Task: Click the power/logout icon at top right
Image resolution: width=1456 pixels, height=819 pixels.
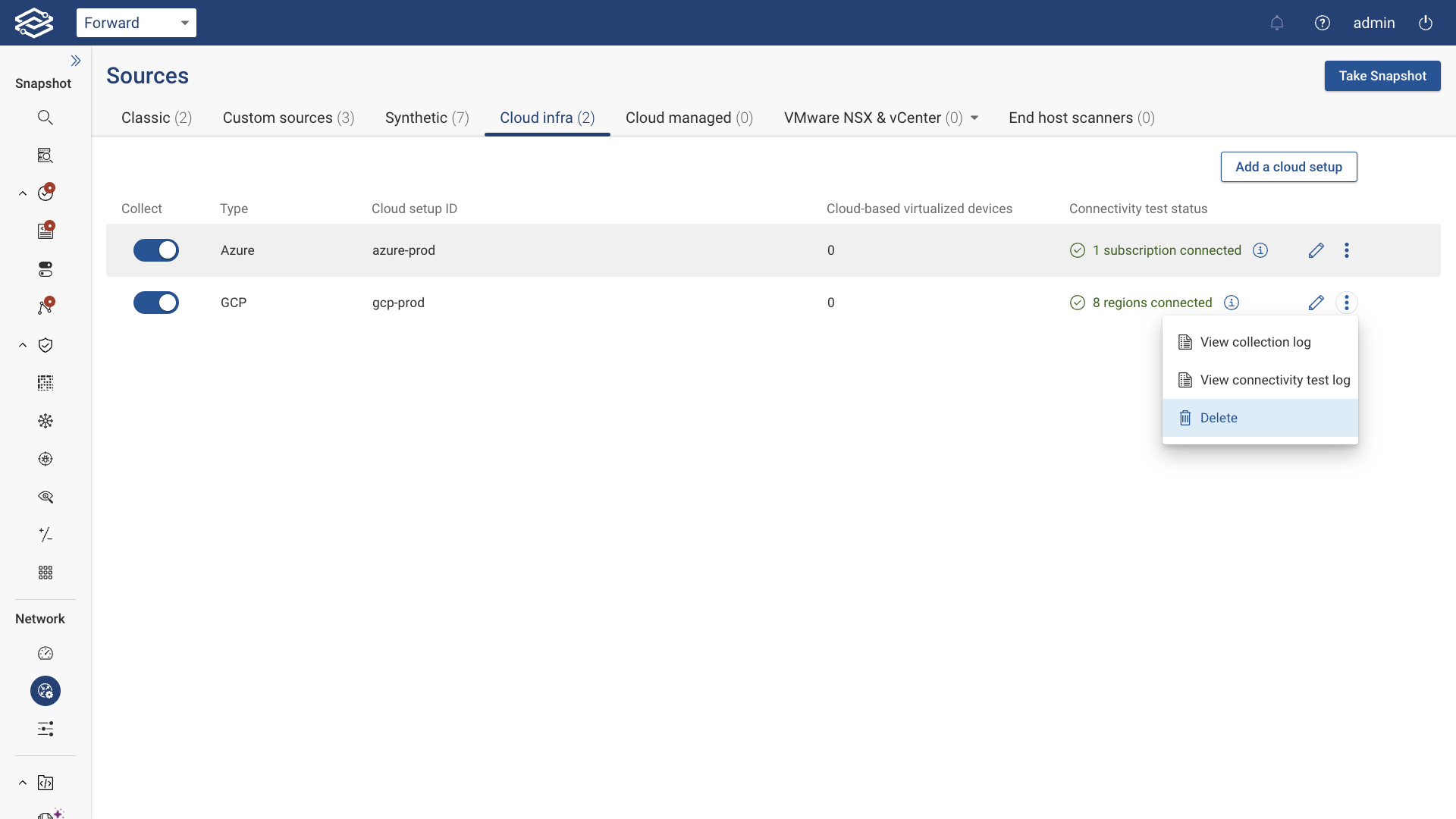Action: (1425, 23)
